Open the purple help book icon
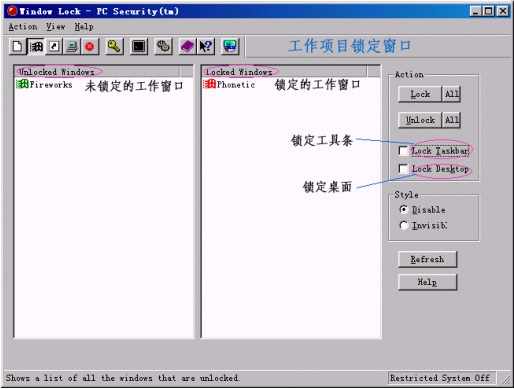514x389 pixels. (x=187, y=46)
